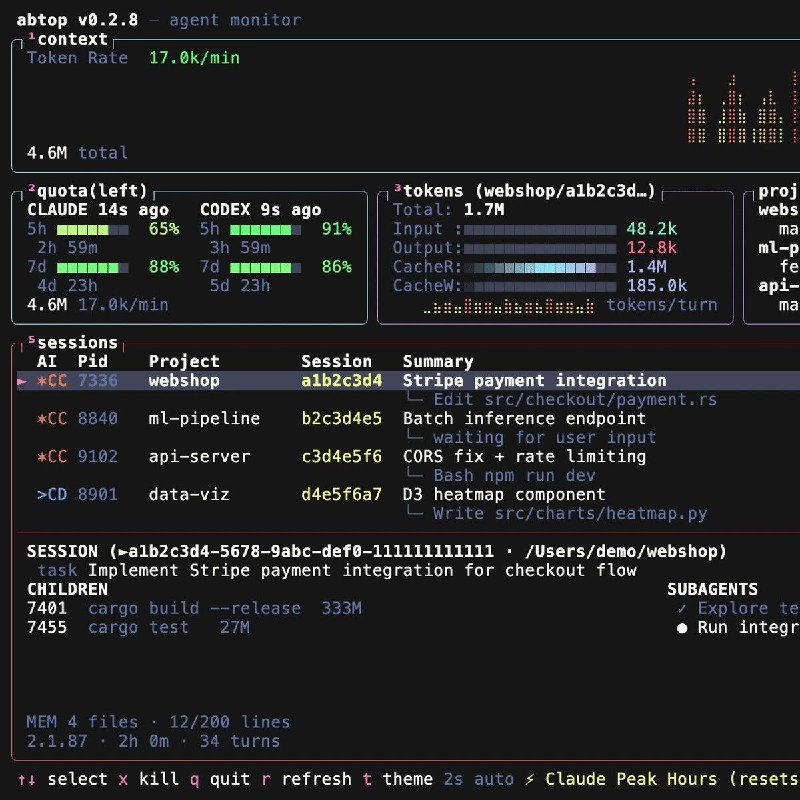800x800 pixels.
Task: Click 'waiting for user input' status line
Action: click(544, 438)
